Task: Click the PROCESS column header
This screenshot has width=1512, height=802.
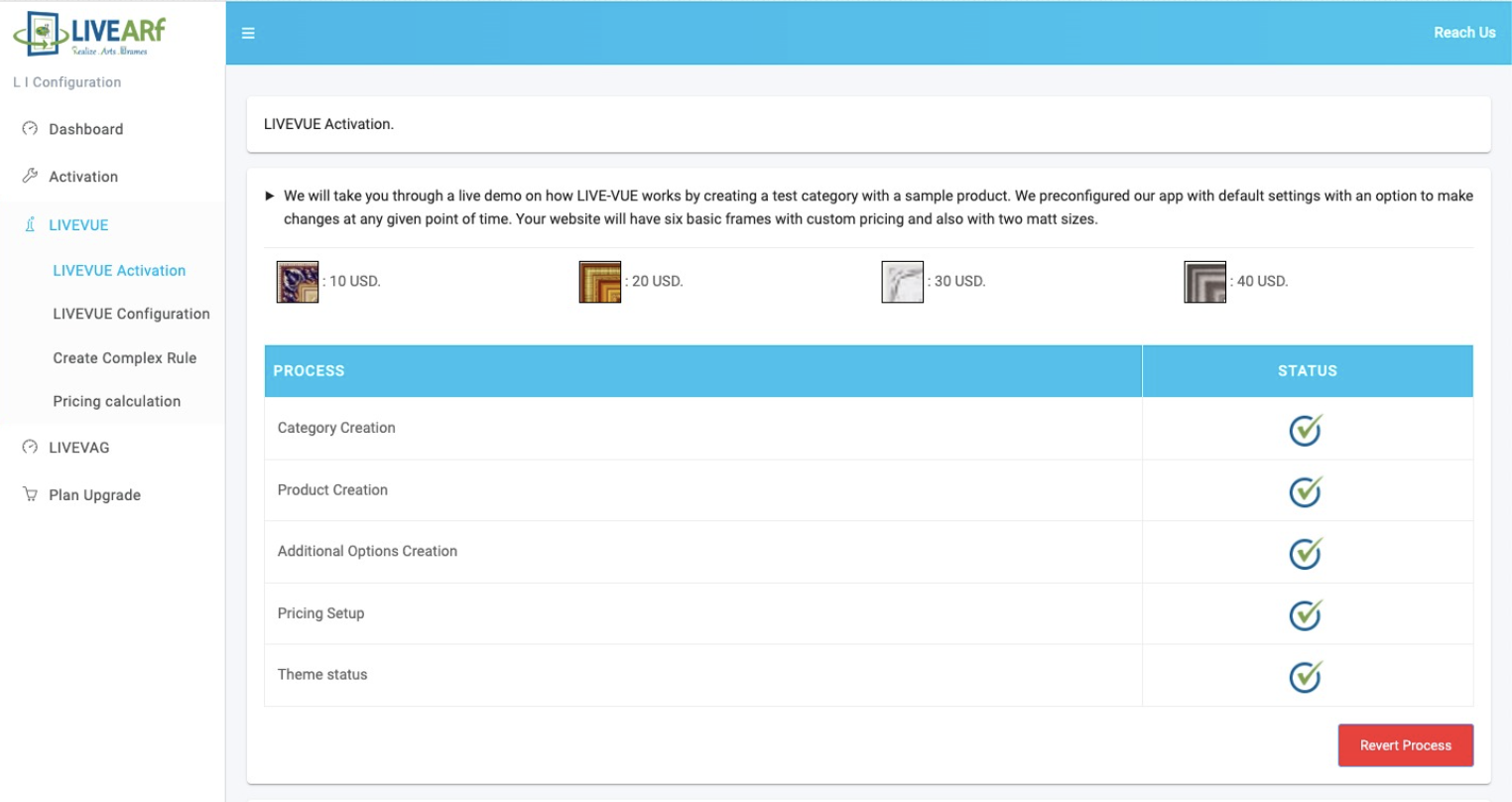Action: (x=703, y=371)
